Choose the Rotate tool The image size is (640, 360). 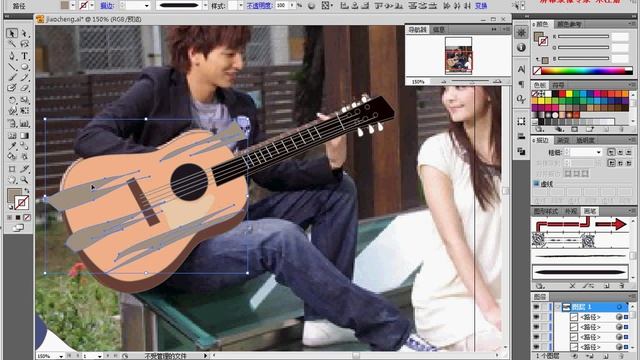coord(12,100)
